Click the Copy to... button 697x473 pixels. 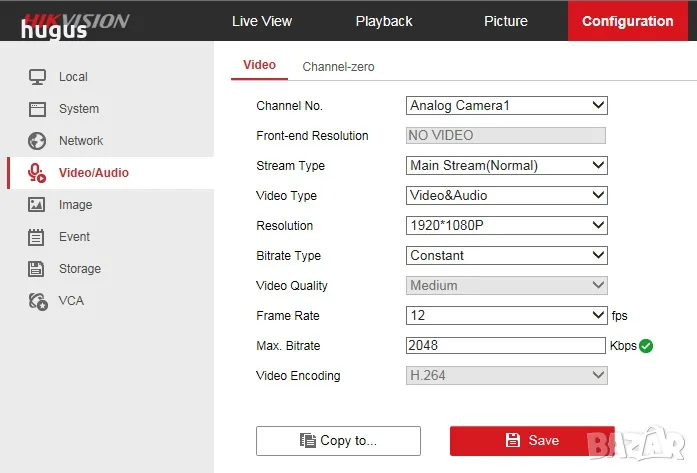click(x=338, y=440)
